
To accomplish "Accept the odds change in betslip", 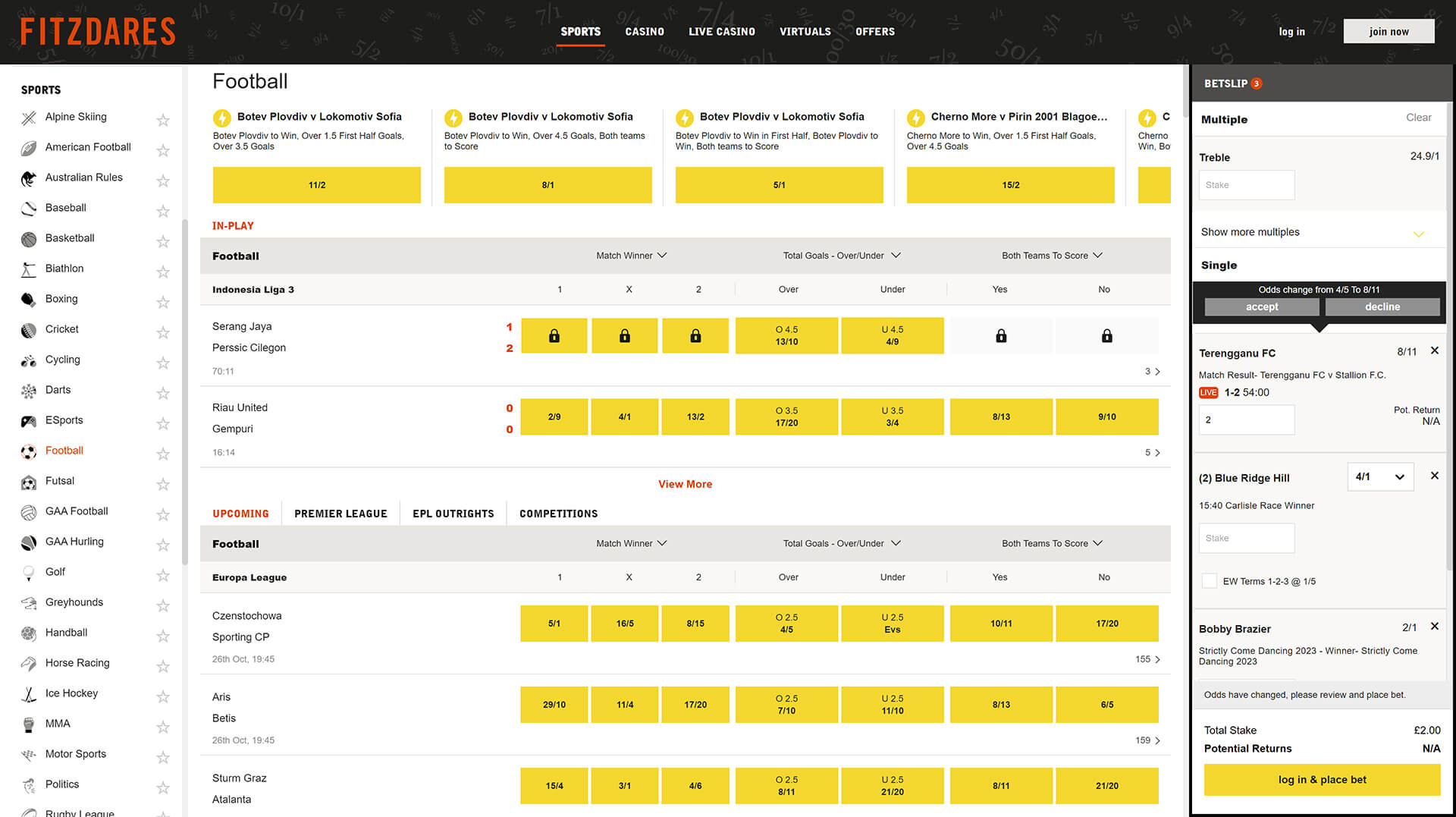I will (1261, 306).
